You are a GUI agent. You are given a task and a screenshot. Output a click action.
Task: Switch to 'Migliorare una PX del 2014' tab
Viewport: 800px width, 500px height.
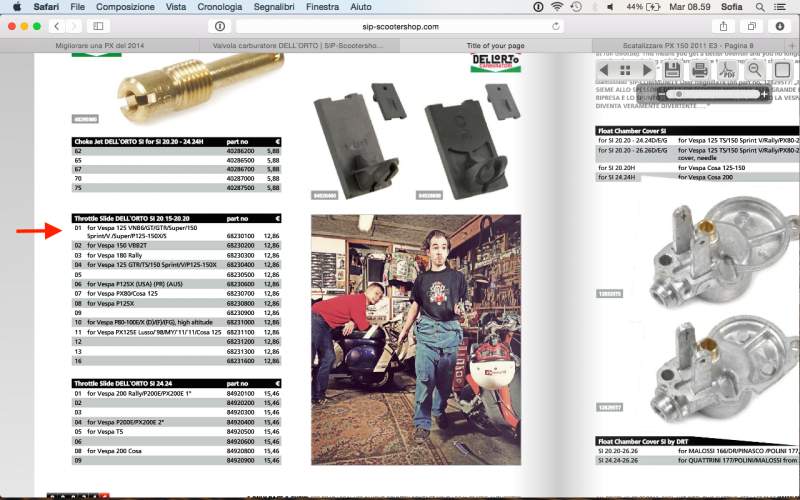click(100, 45)
